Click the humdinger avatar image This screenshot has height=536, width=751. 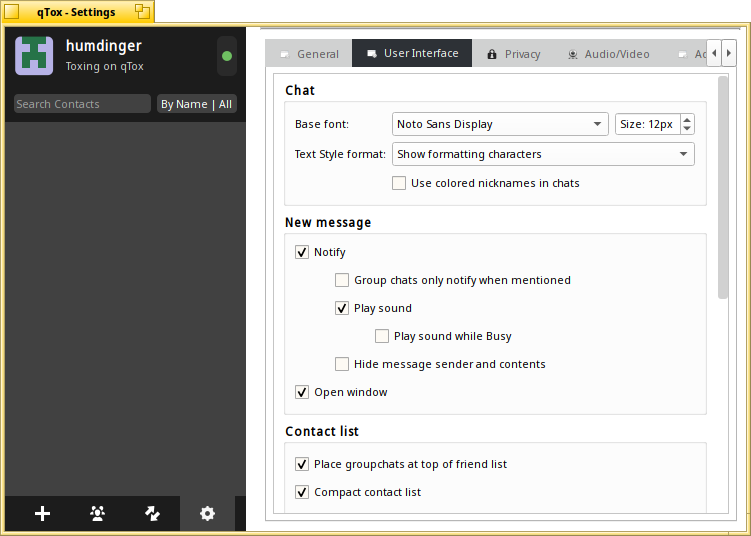click(x=34, y=56)
